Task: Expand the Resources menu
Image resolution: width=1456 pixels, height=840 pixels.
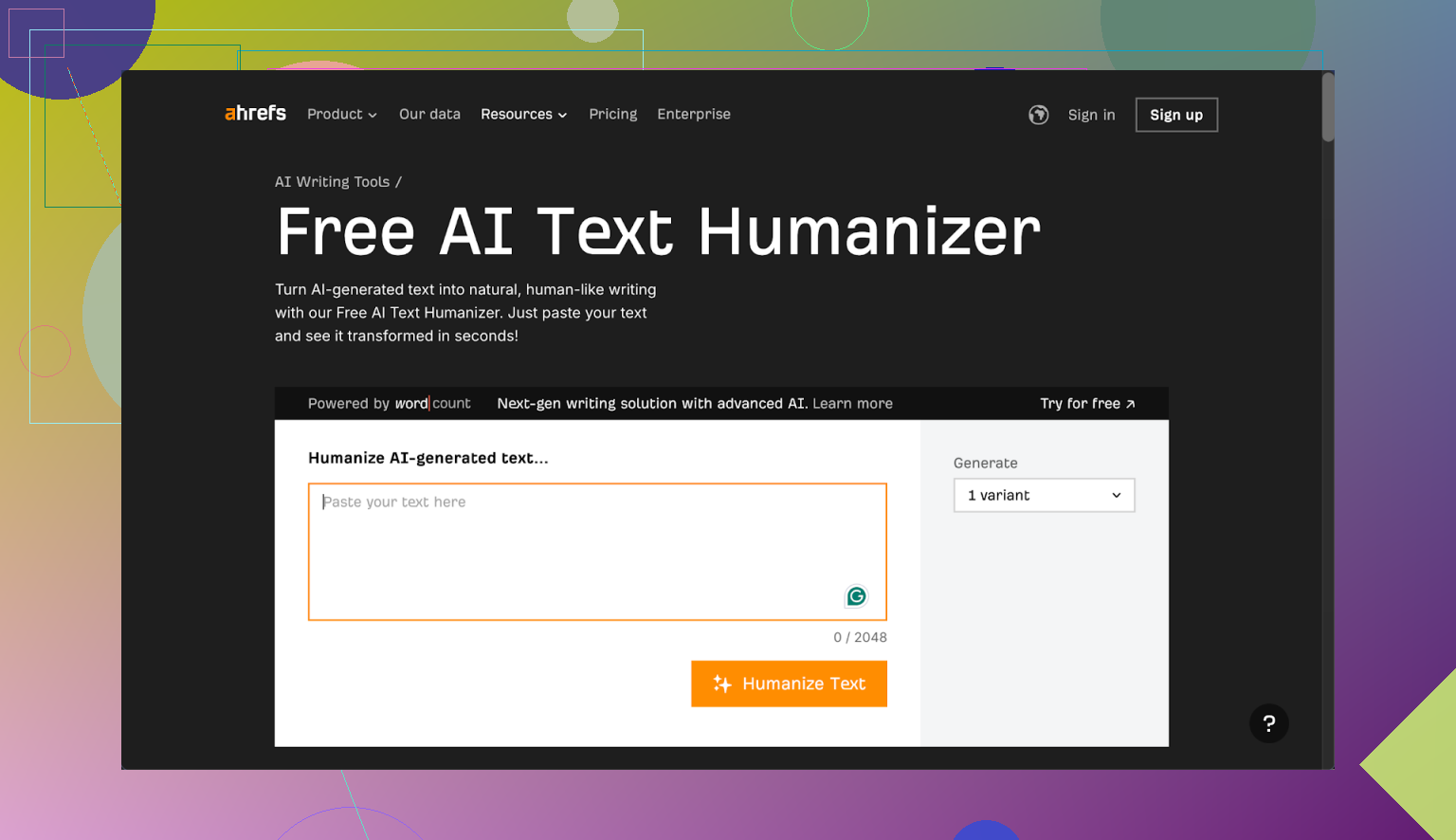Action: [523, 115]
